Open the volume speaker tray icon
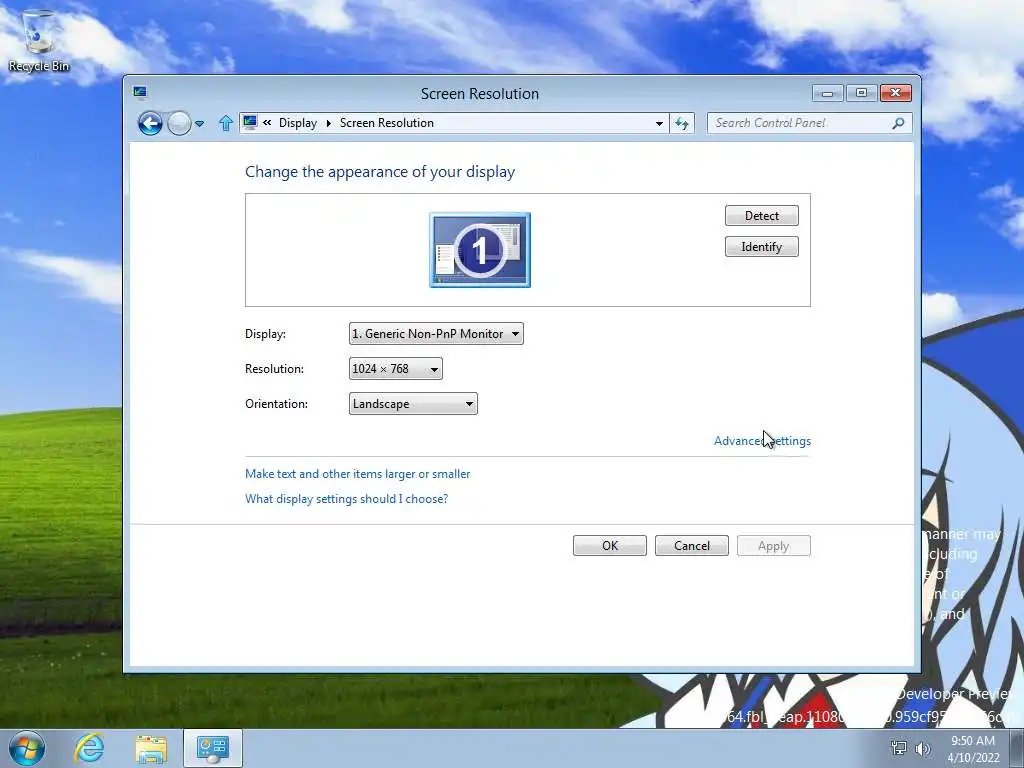The image size is (1024, 768). [x=923, y=748]
